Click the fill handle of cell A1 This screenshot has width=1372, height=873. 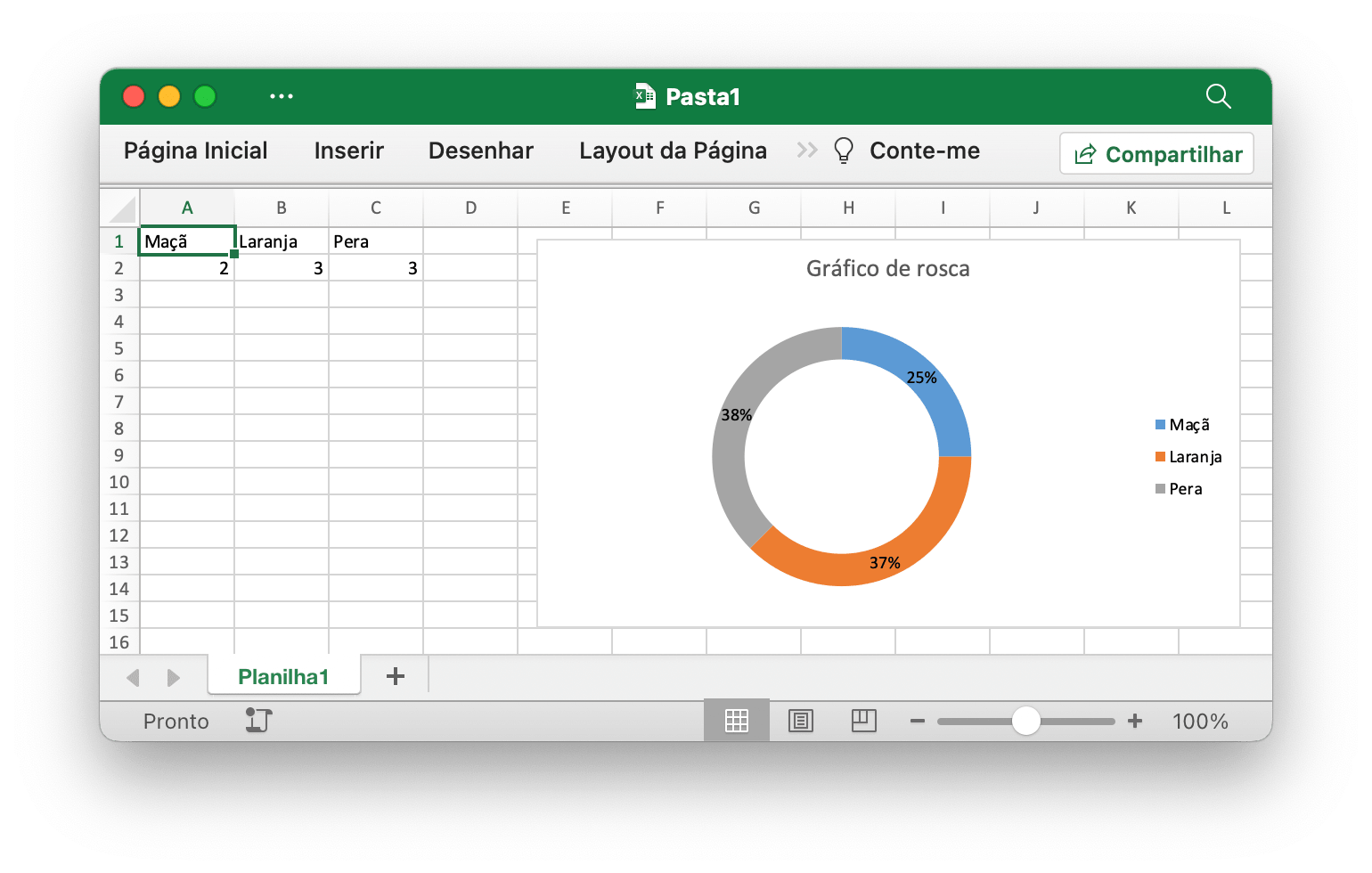[x=234, y=254]
